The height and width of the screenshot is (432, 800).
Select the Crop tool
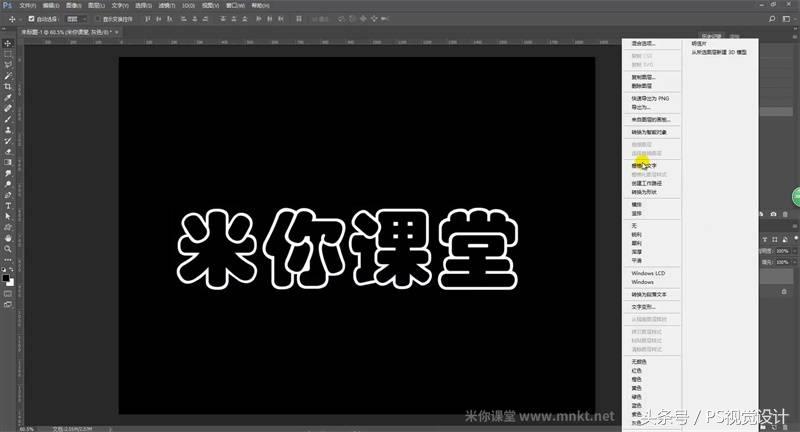[x=8, y=87]
